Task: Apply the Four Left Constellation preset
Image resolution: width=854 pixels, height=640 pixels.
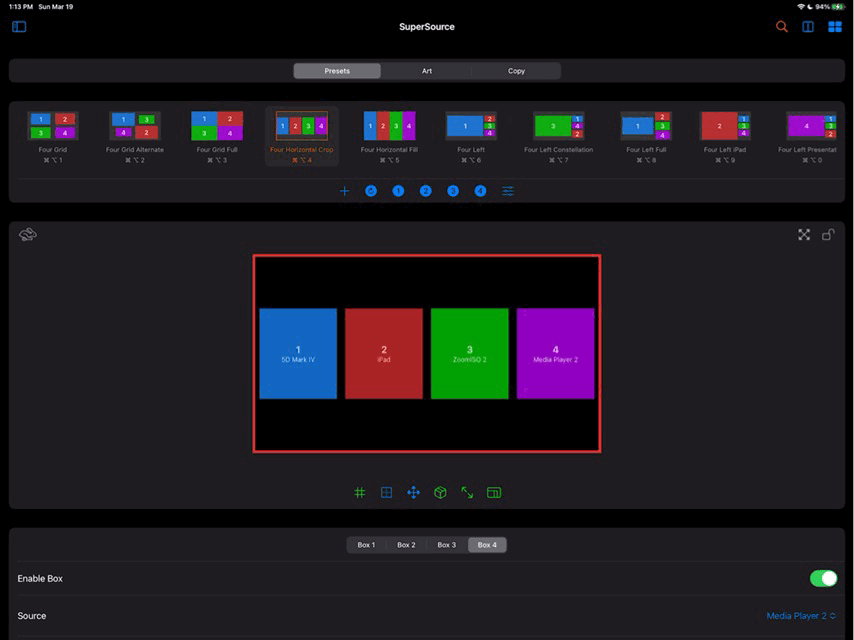Action: coord(558,126)
